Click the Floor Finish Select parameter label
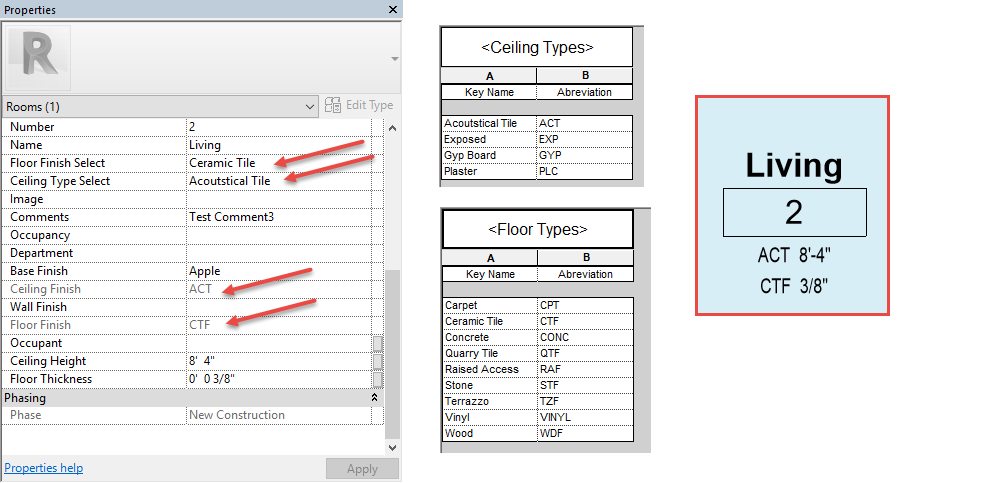The width and height of the screenshot is (988, 483). [x=57, y=163]
